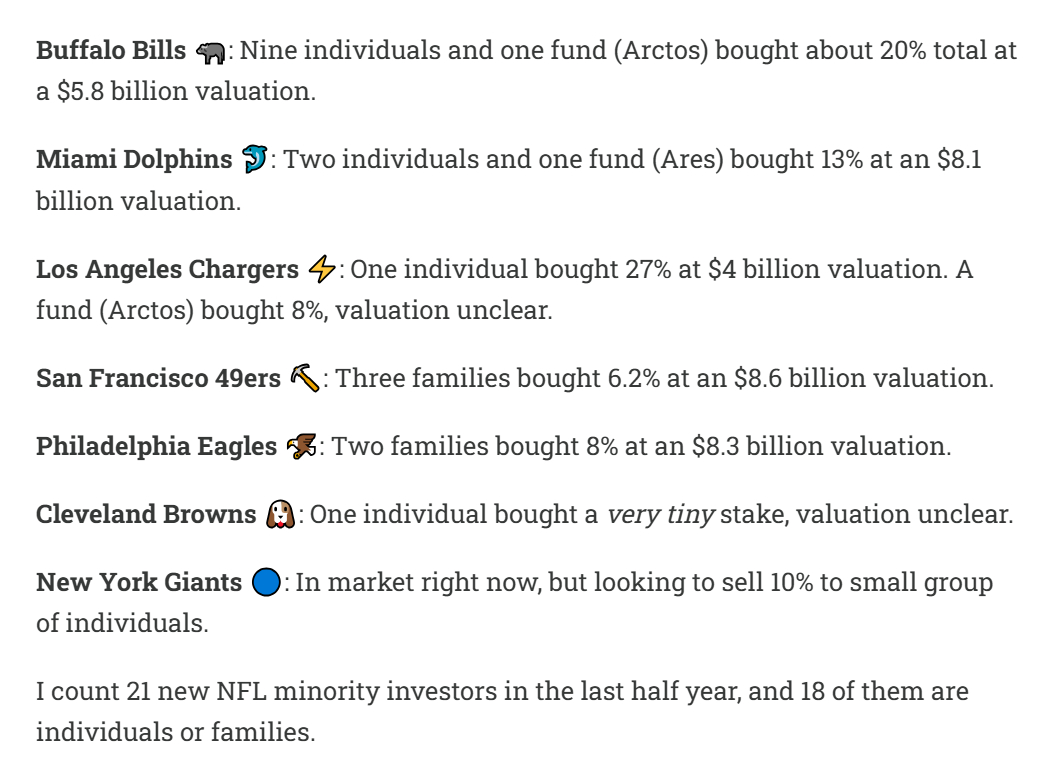Click the blue circle emoji beside Giants
1042x774 pixels.
tap(265, 583)
